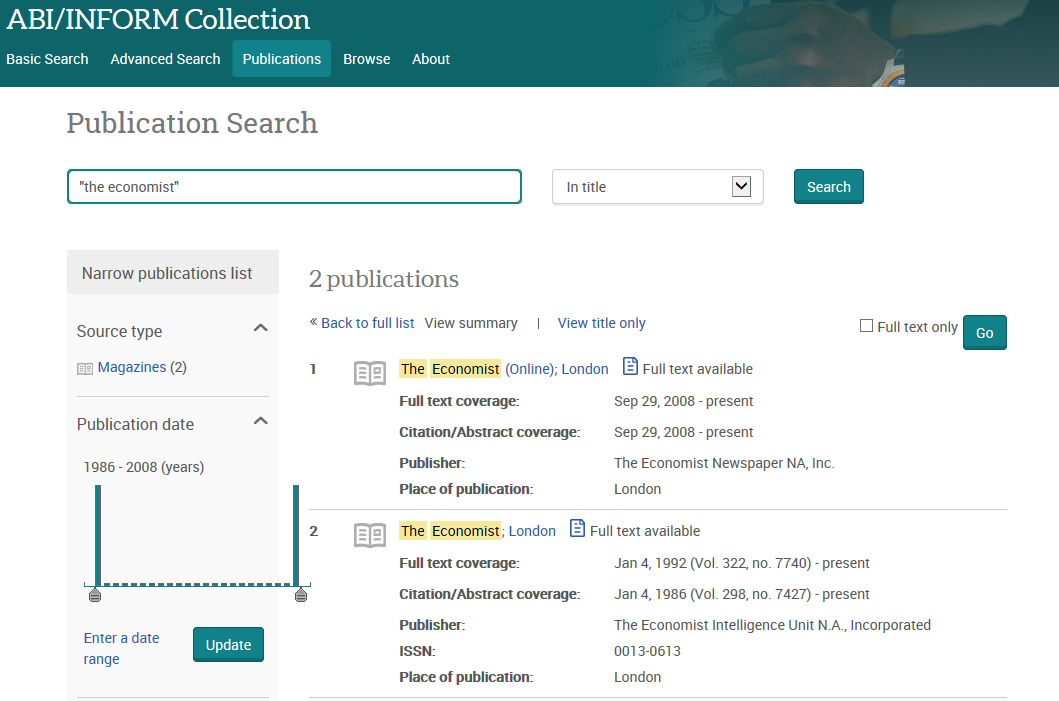Click the right handle of date slider

301,595
